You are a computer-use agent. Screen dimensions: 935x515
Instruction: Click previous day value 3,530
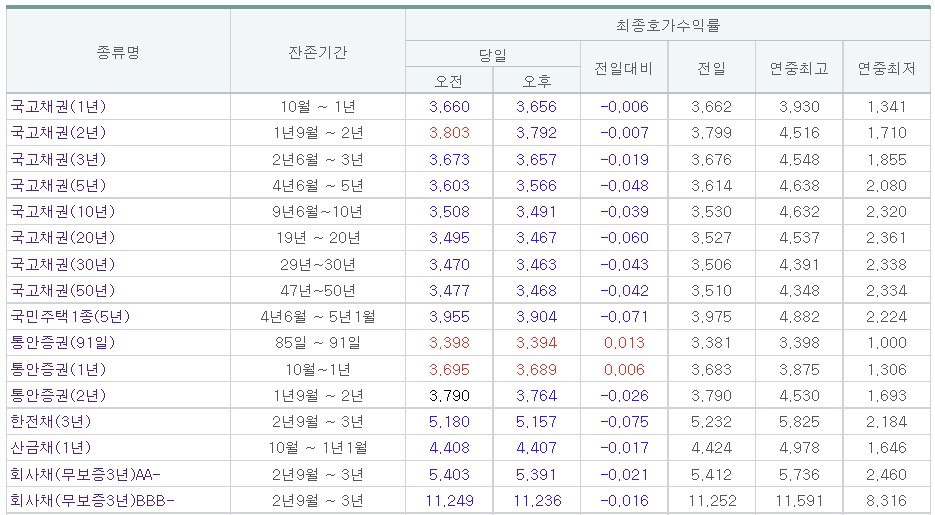711,212
